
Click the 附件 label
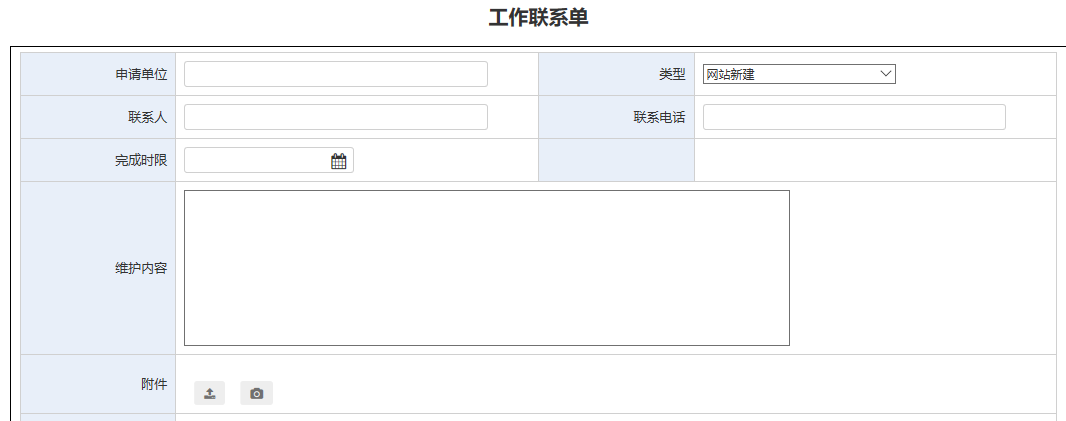(154, 384)
